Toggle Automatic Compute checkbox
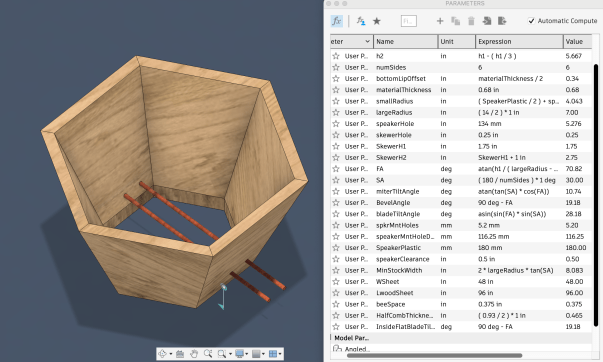603x362 pixels. tap(531, 21)
